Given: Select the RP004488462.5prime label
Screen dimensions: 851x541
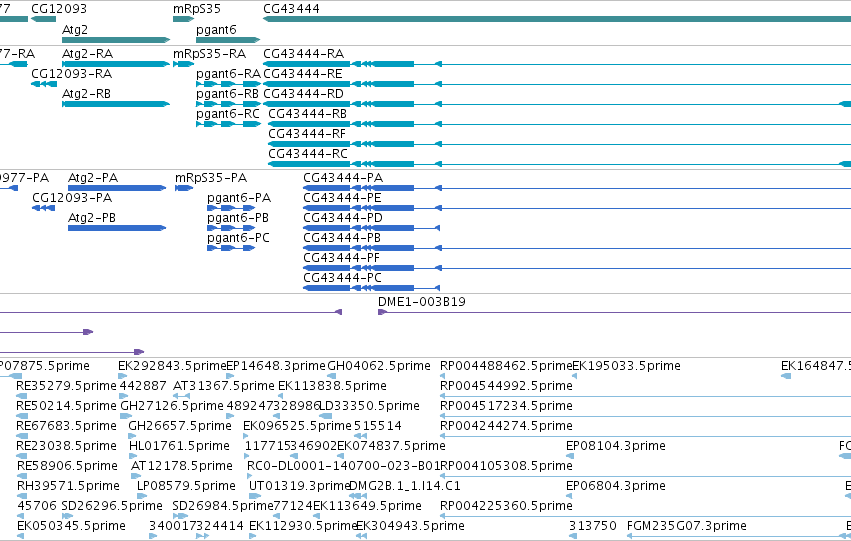Looking at the screenshot, I should point(506,366).
